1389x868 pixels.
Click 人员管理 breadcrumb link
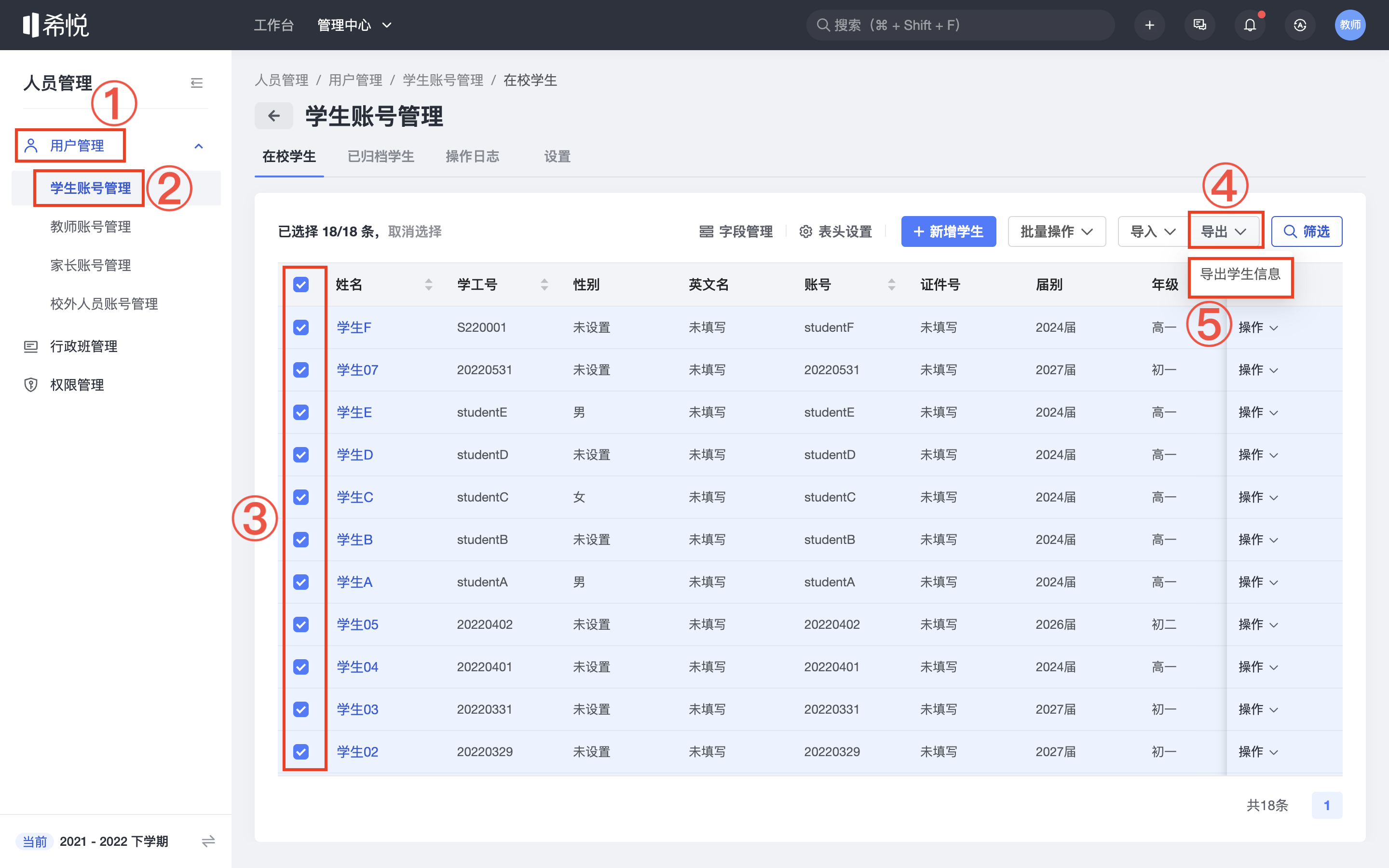tap(281, 80)
